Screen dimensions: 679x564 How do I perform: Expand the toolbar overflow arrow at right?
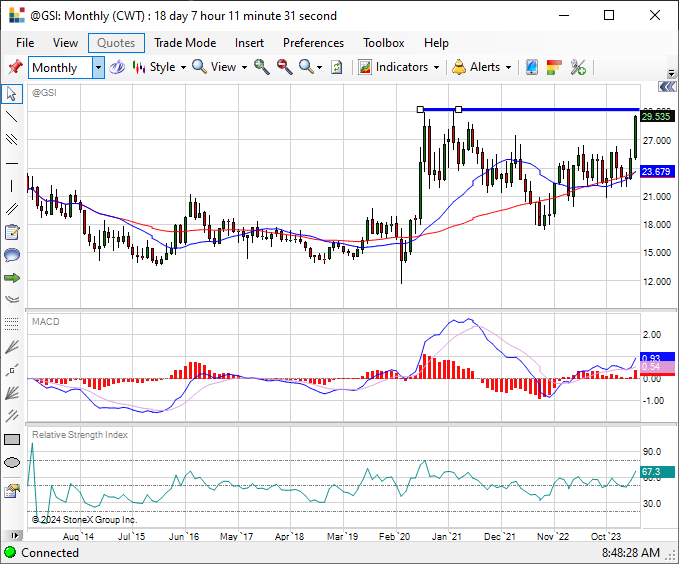pyautogui.click(x=672, y=73)
